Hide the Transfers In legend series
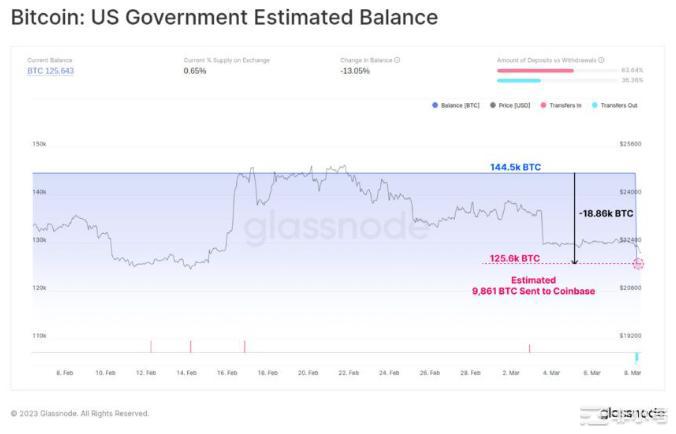Screen dimensions: 676x434 click(566, 105)
